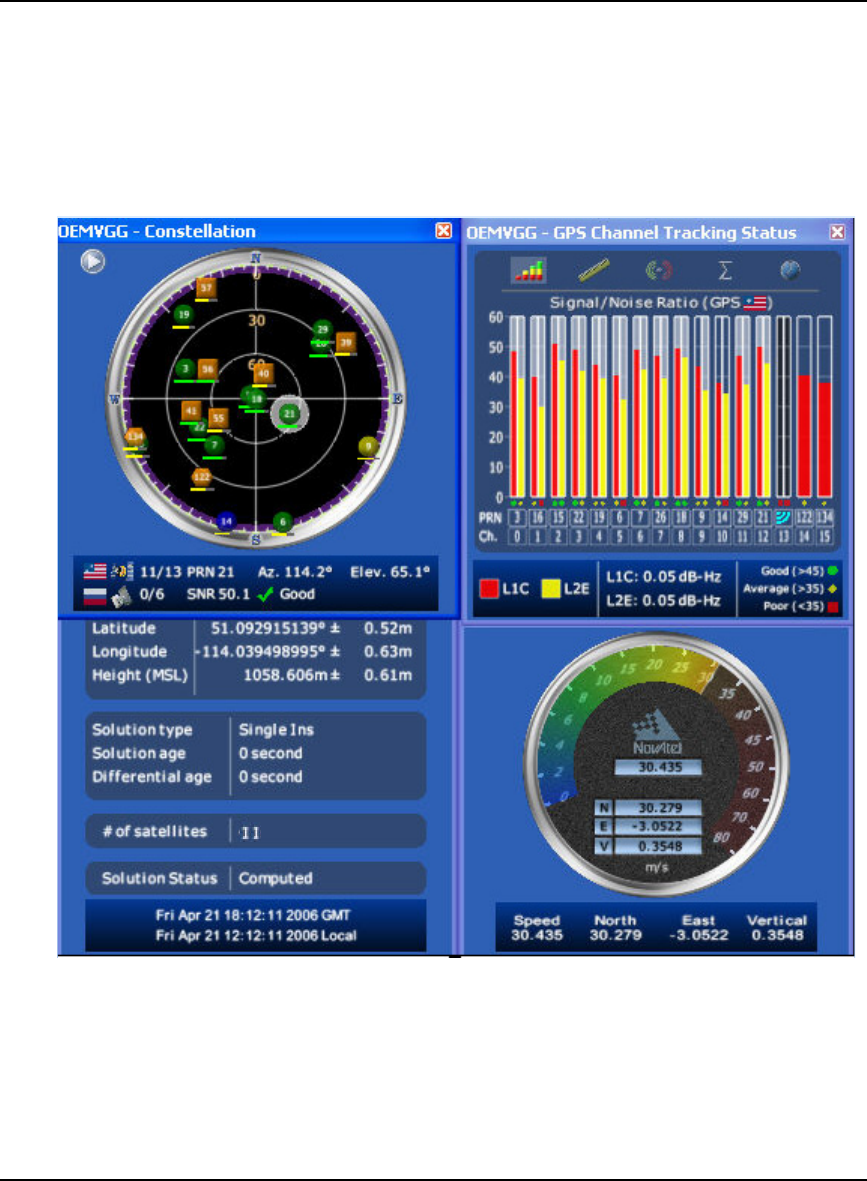Click the 'Elev. 65.1°' readout

point(389,572)
